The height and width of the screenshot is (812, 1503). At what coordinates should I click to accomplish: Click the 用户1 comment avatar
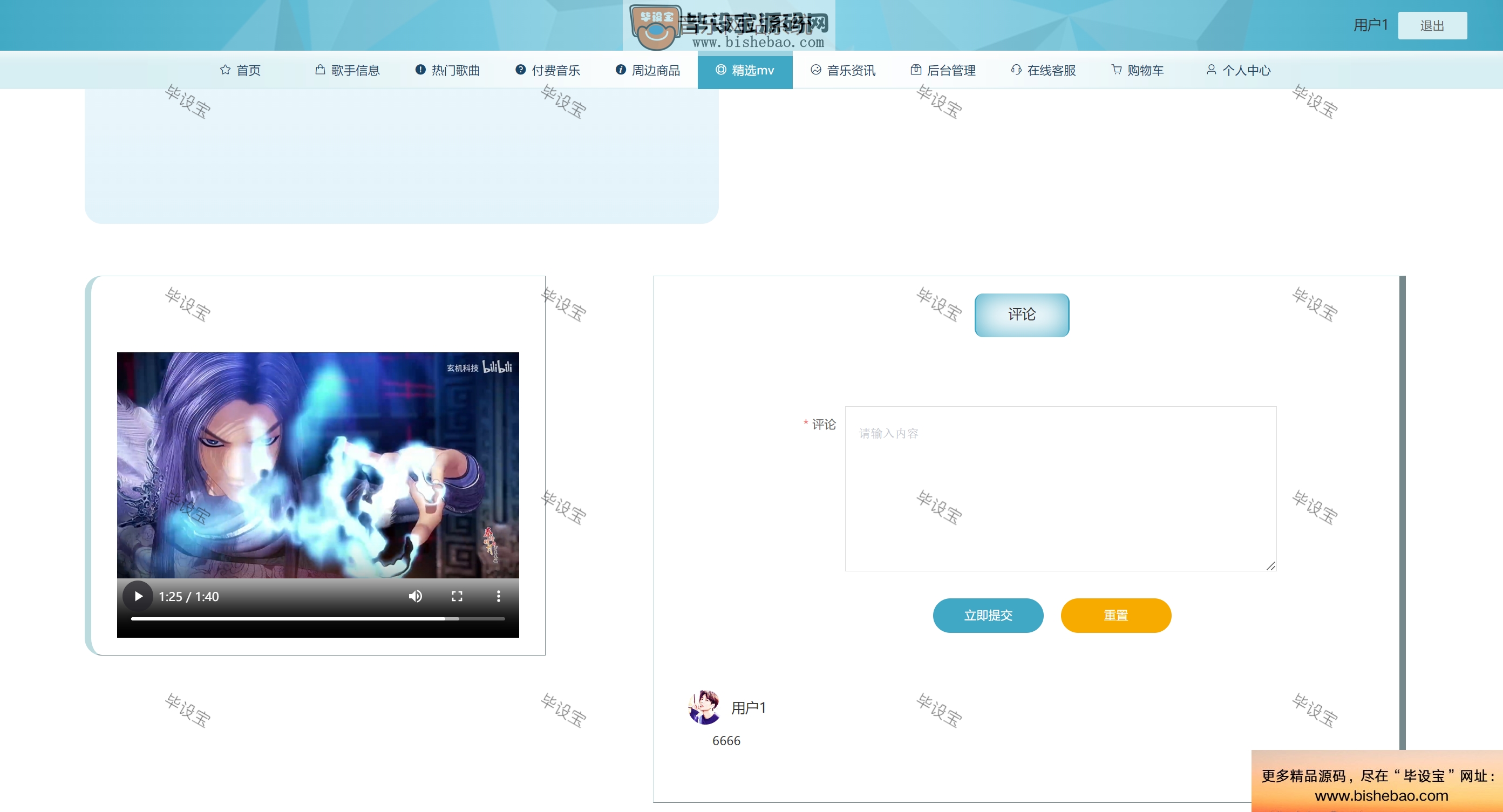[704, 707]
